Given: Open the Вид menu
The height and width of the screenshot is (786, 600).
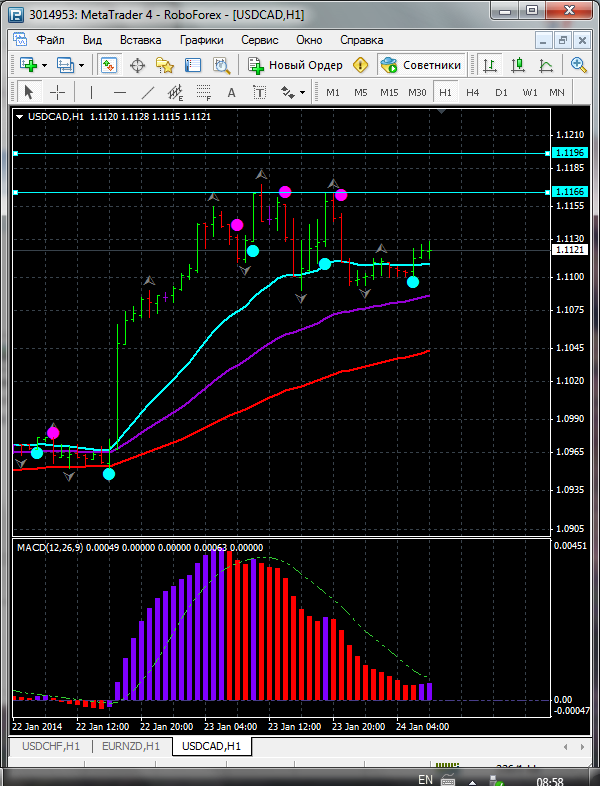Looking at the screenshot, I should coord(92,40).
